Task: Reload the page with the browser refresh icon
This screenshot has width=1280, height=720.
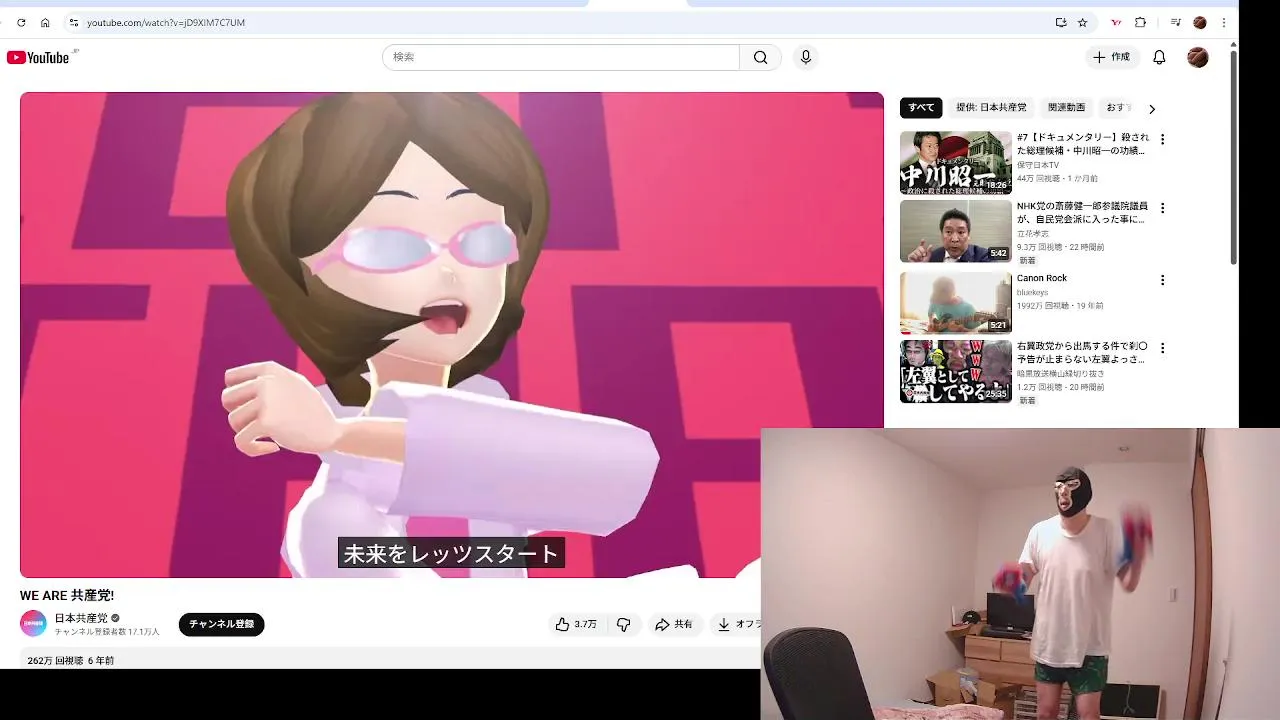Action: click(x=21, y=22)
